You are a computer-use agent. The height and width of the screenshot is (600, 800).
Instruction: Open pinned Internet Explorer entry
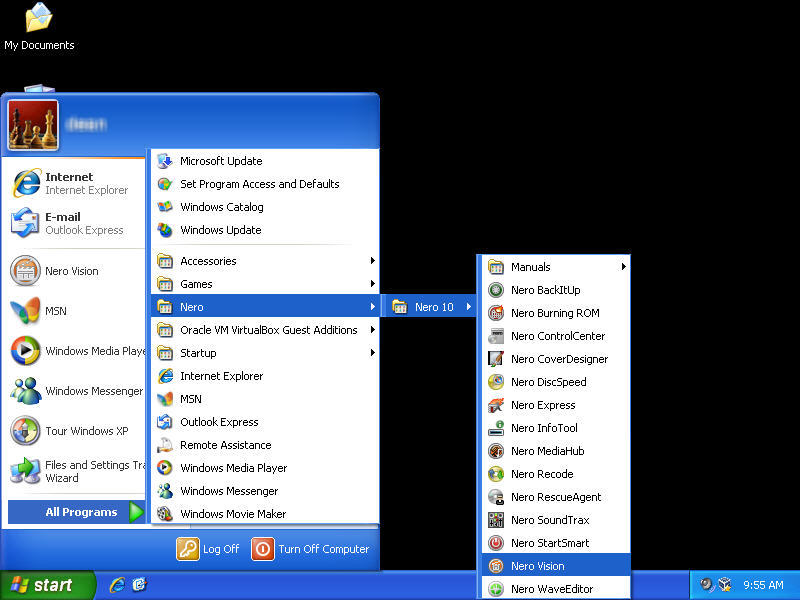[x=74, y=183]
